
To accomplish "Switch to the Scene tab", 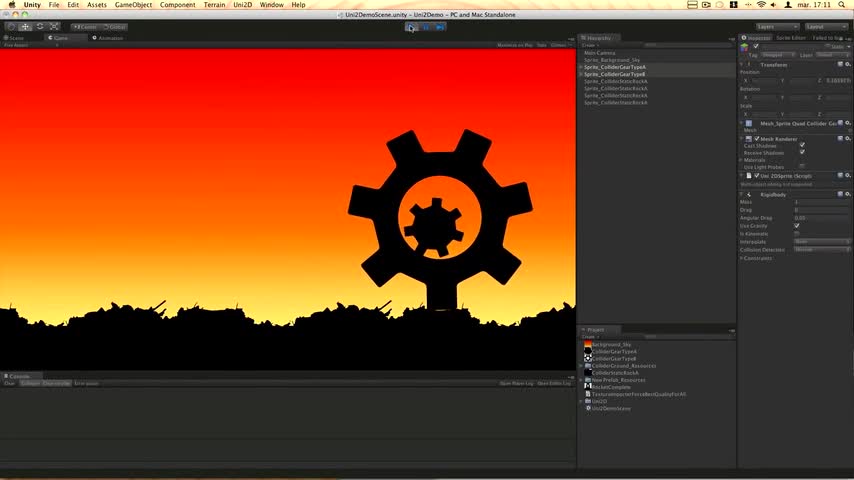I will pyautogui.click(x=15, y=38).
